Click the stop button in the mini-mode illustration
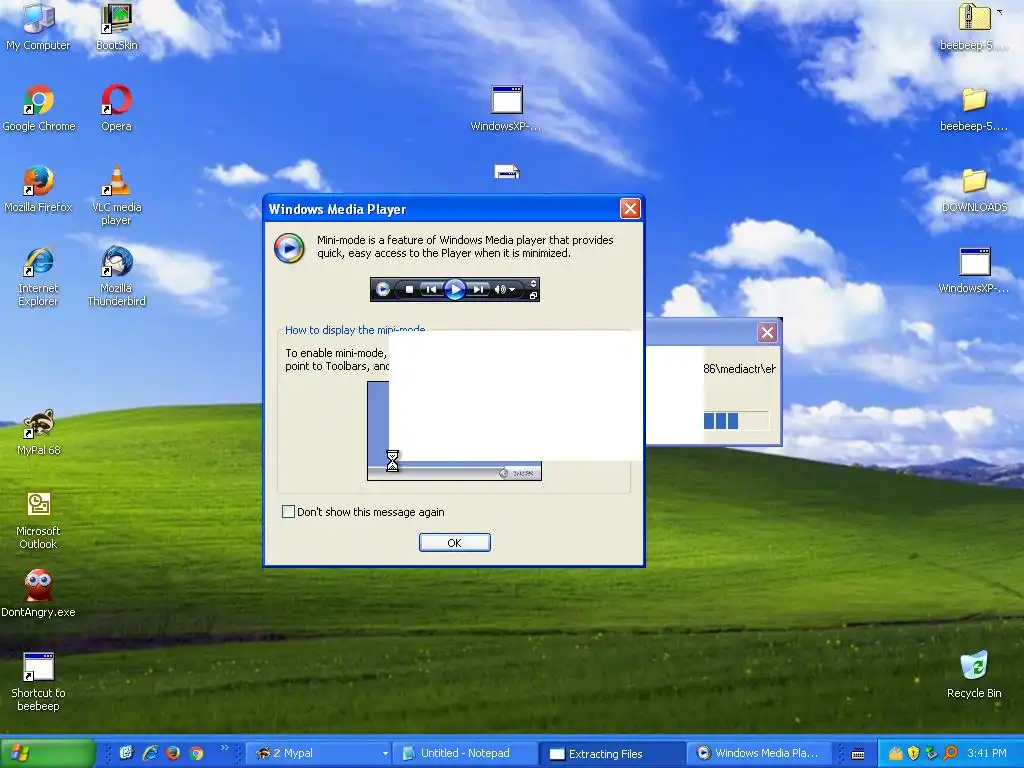 click(x=409, y=289)
